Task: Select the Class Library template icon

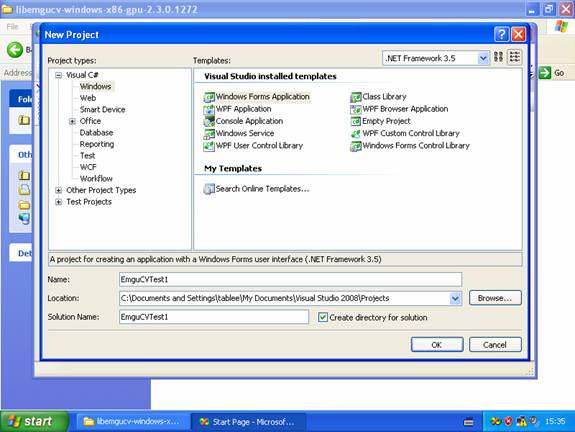Action: 356,97
